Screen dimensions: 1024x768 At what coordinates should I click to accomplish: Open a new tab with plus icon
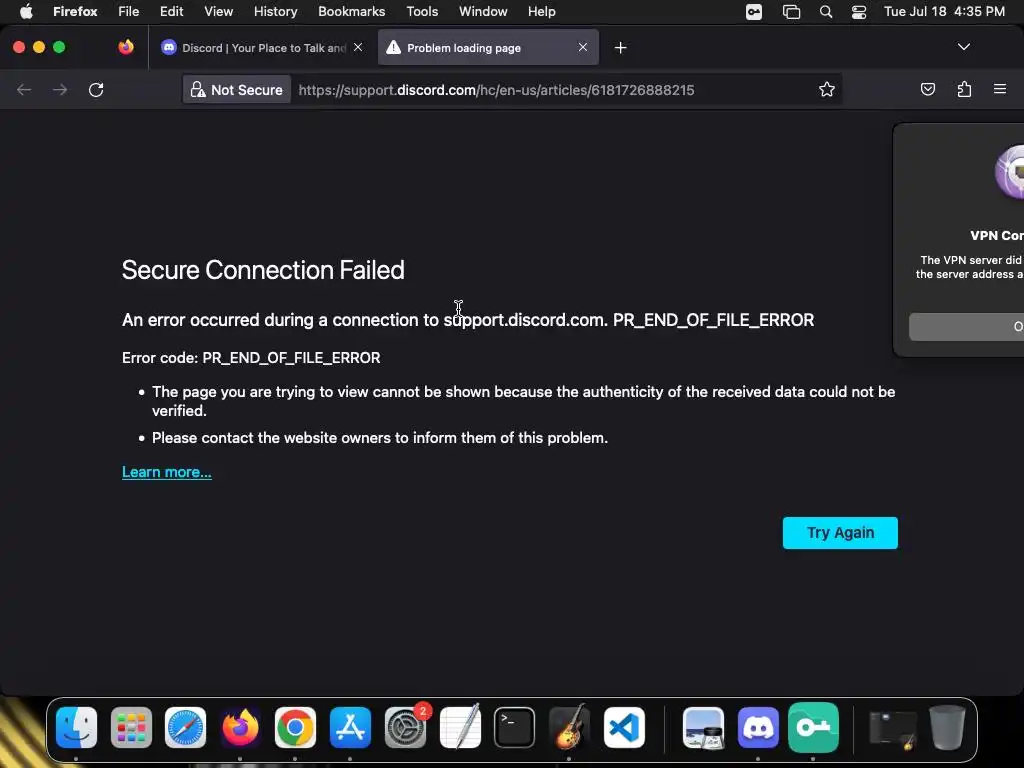(x=620, y=48)
